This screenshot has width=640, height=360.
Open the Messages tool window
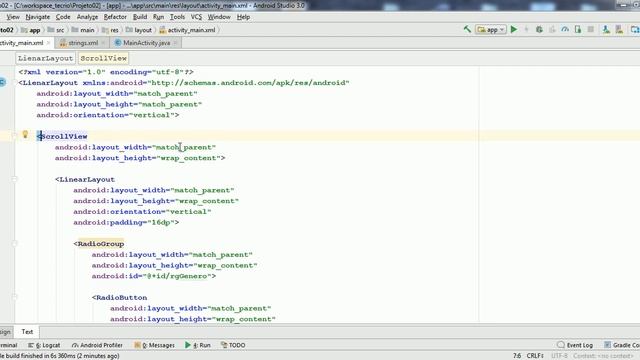[154, 345]
